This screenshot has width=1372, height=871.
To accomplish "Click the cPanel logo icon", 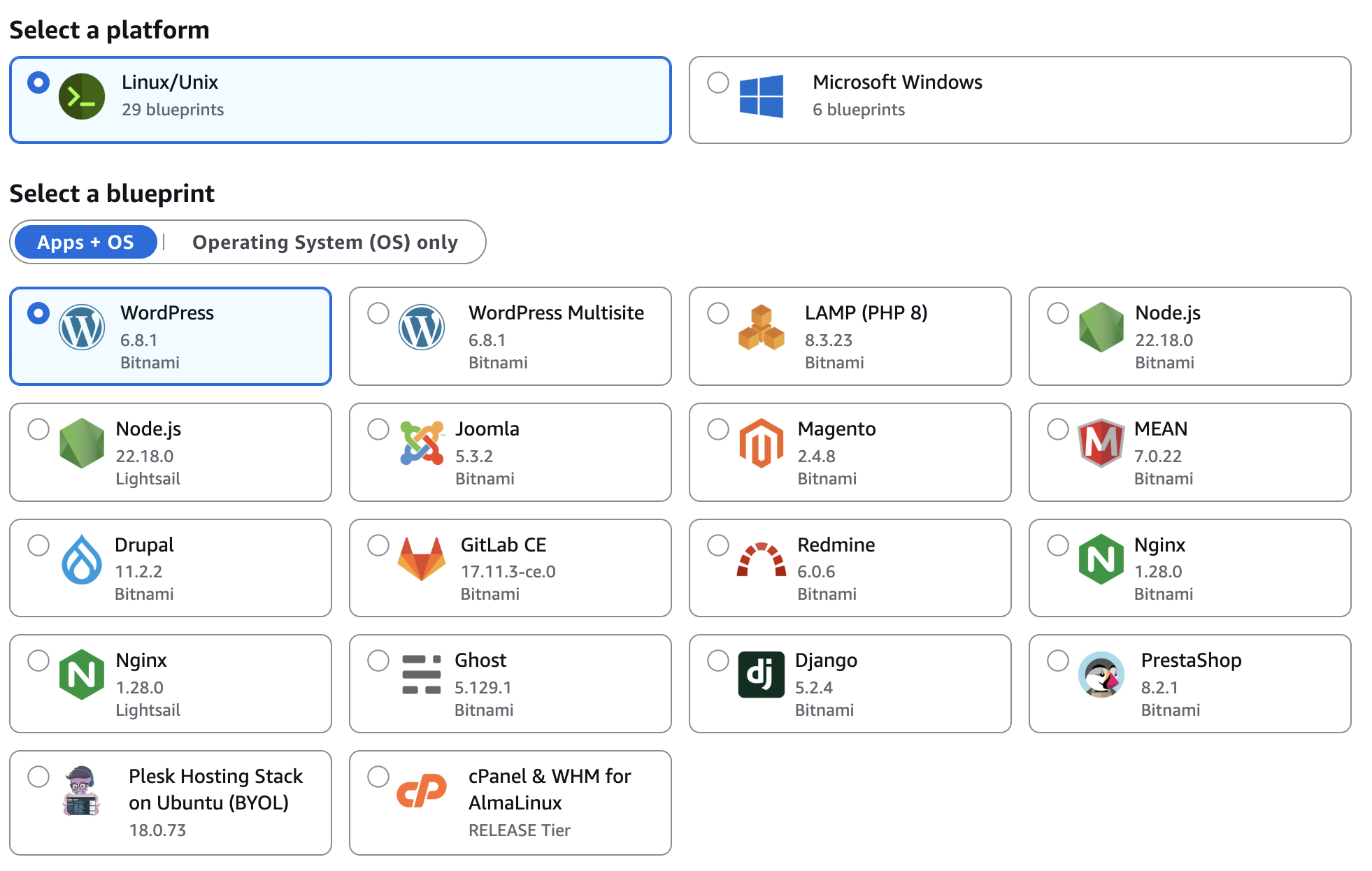I will point(421,791).
